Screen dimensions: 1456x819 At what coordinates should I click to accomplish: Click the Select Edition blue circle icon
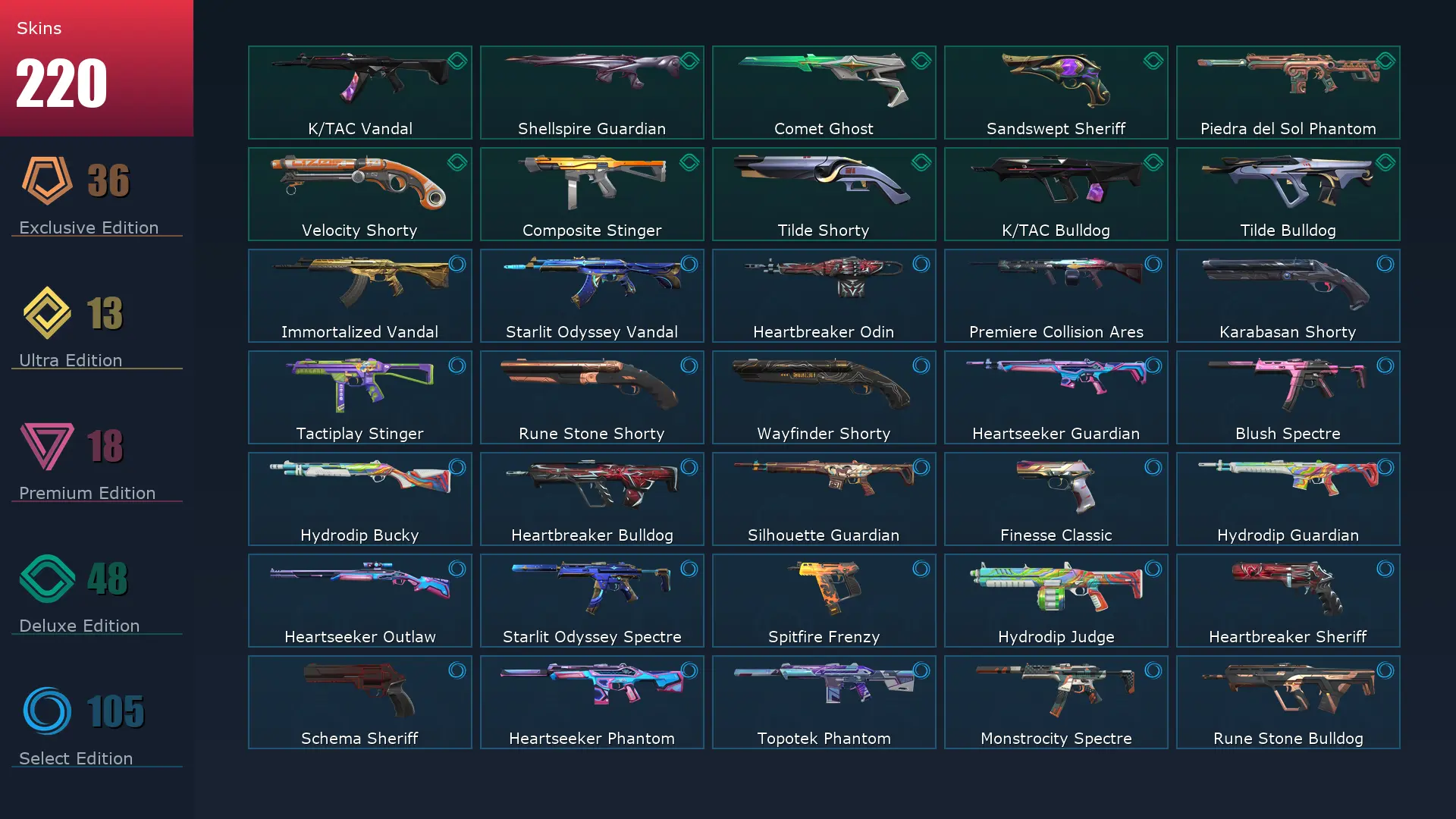point(47,711)
